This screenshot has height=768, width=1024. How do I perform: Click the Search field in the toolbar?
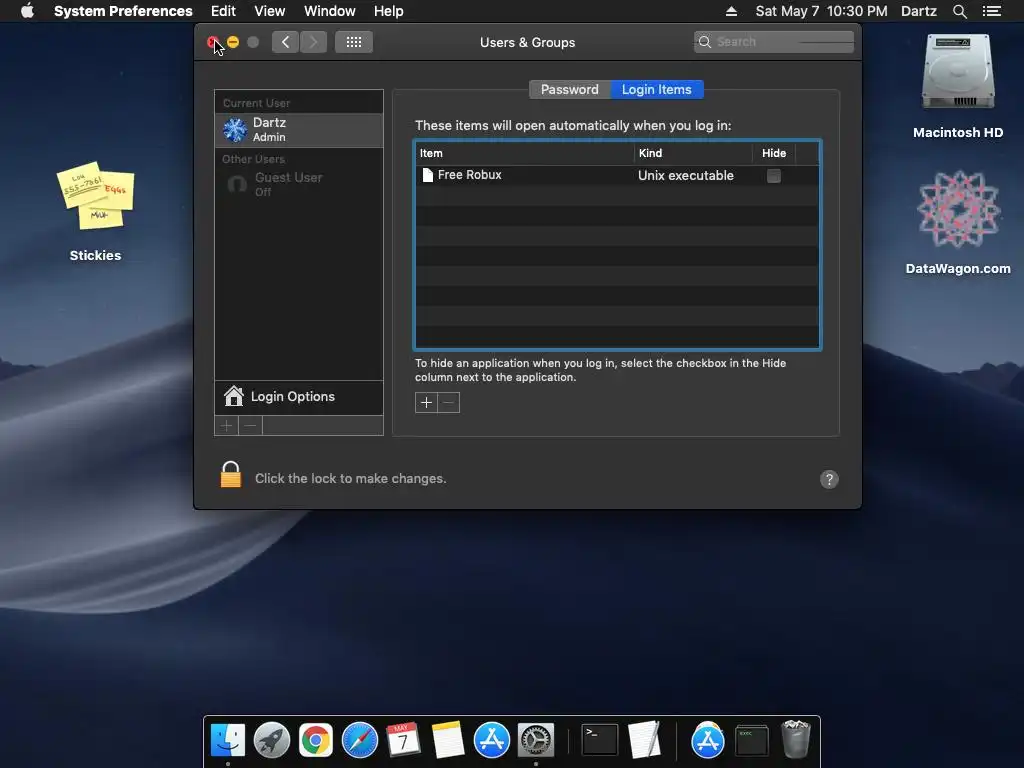point(774,42)
